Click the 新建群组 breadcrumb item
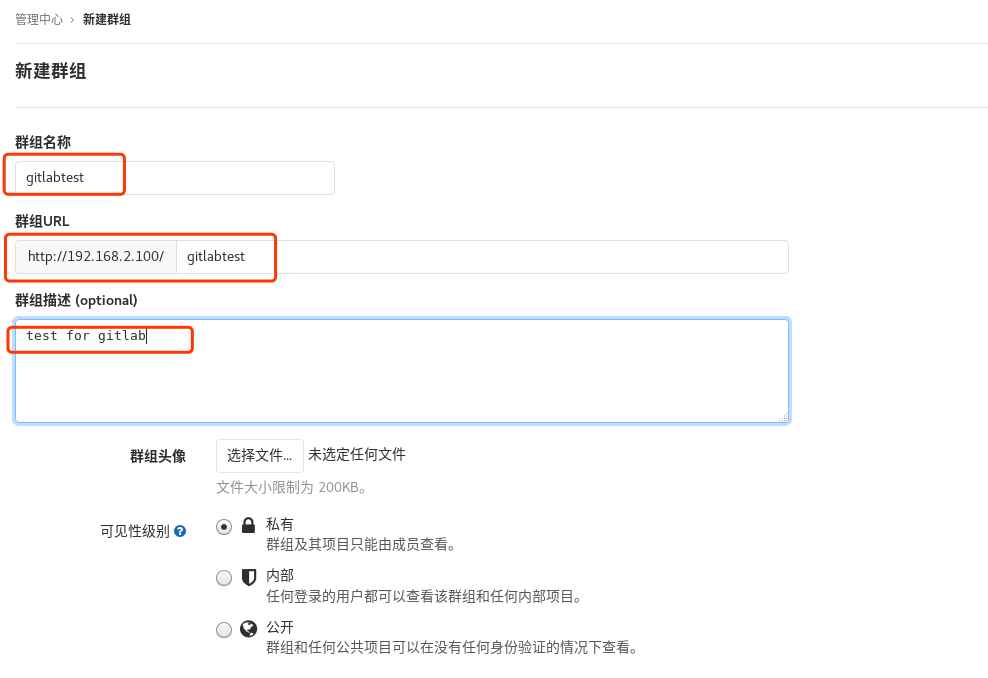 pyautogui.click(x=107, y=18)
